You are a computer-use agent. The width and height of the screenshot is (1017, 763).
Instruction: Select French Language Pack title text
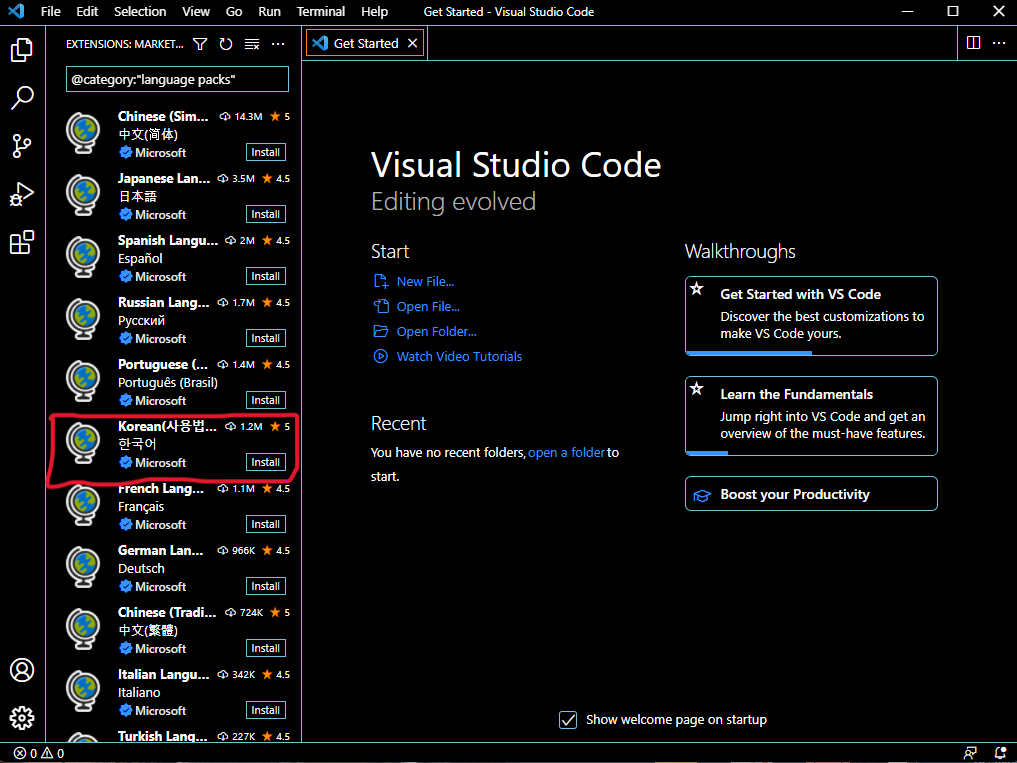161,489
